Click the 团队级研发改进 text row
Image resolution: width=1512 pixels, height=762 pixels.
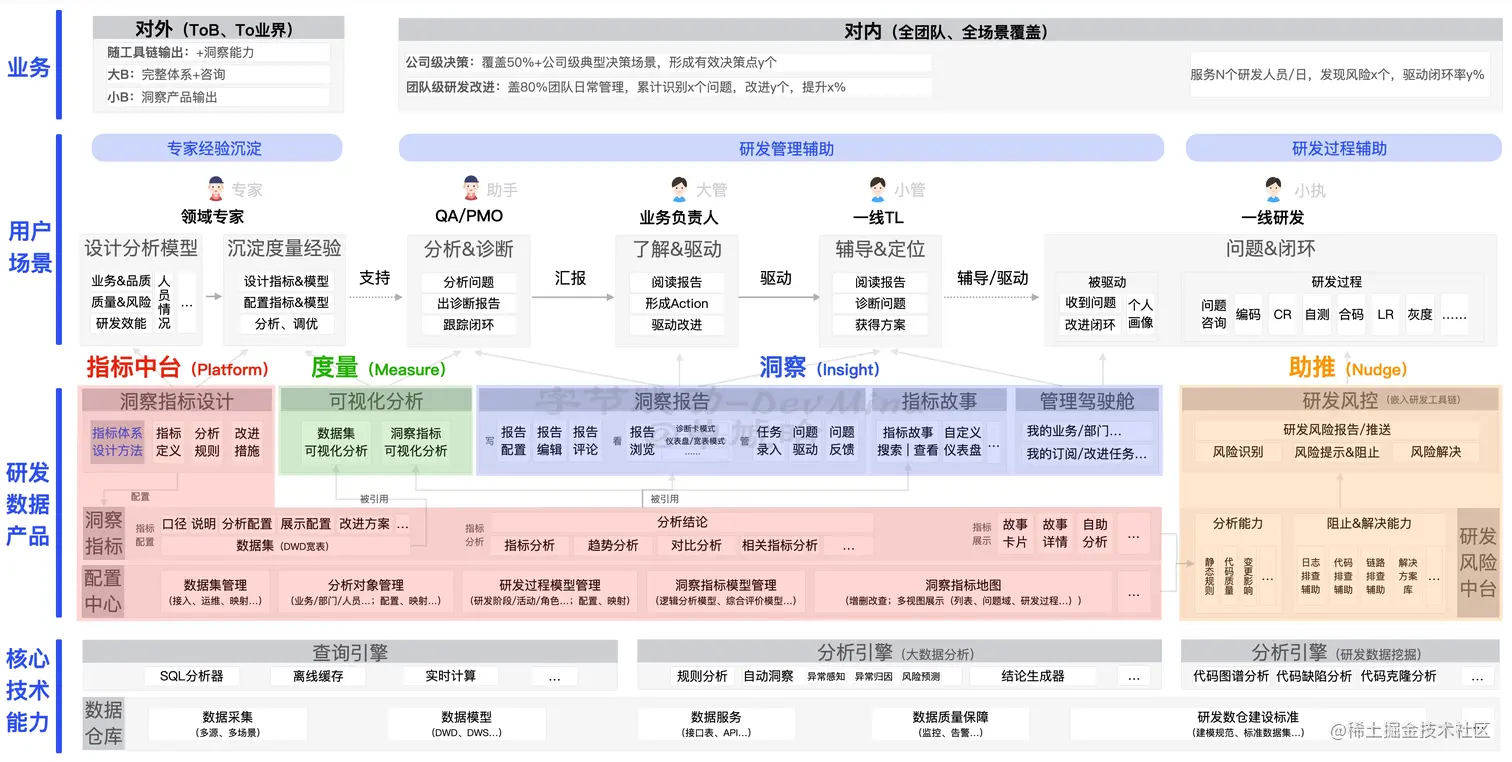(666, 87)
